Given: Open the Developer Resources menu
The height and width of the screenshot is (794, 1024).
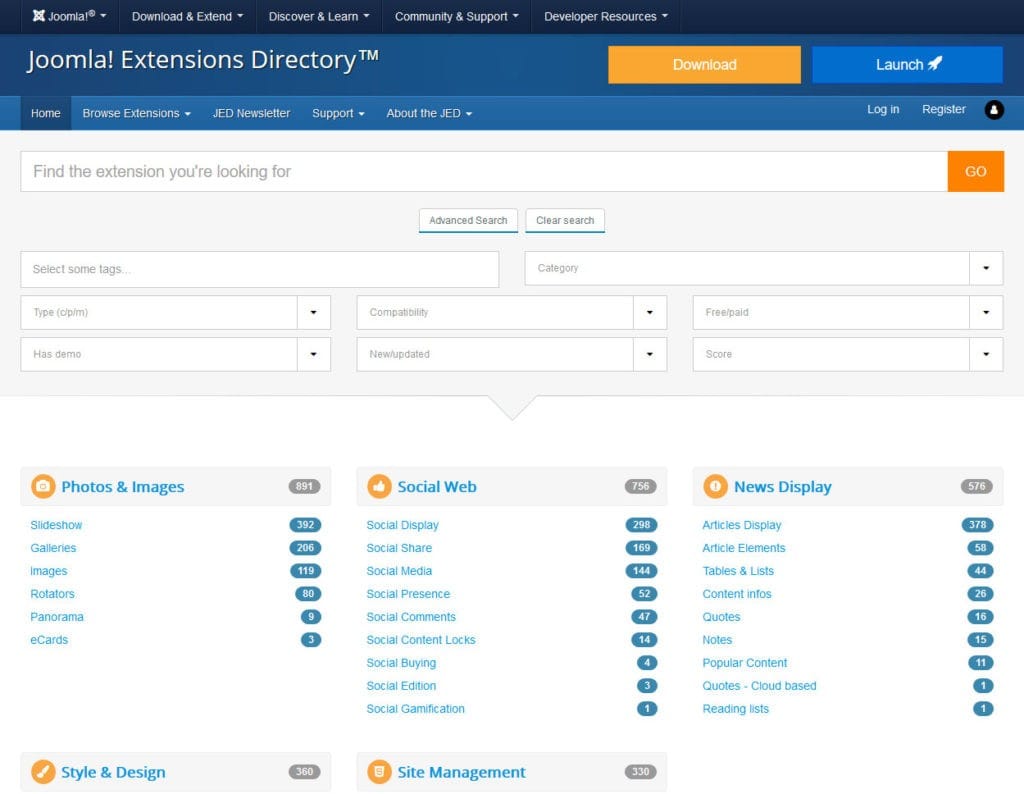Looking at the screenshot, I should (x=605, y=16).
